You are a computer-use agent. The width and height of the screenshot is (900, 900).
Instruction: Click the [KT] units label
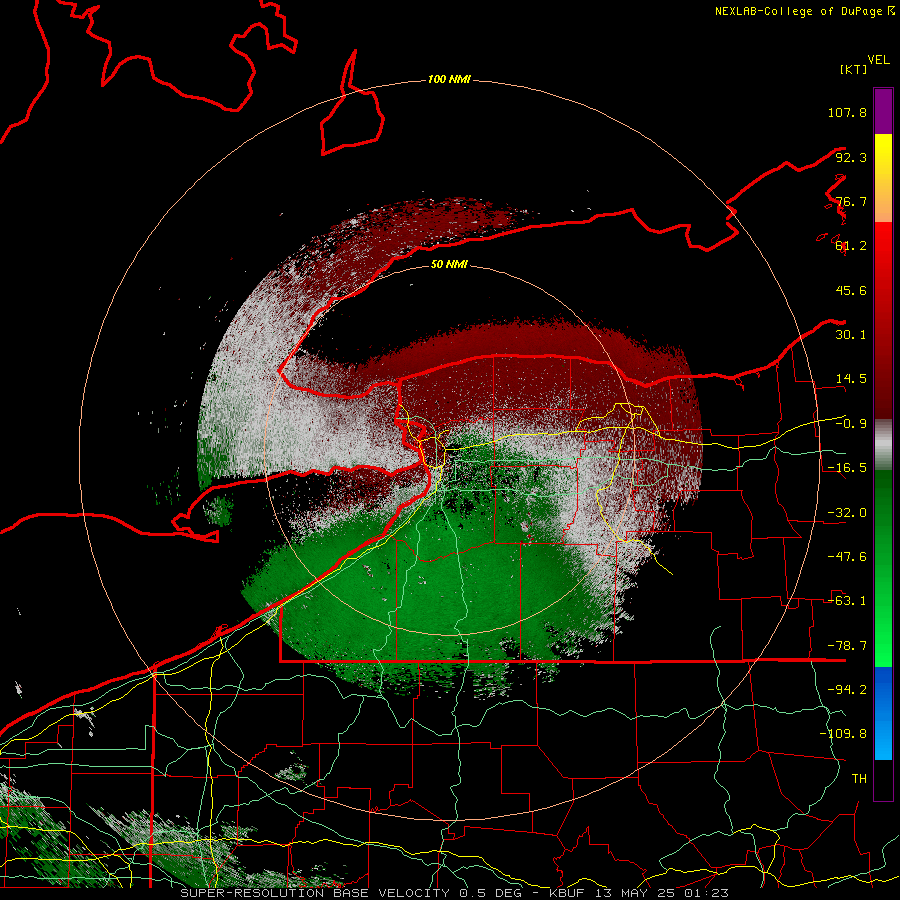[x=854, y=69]
